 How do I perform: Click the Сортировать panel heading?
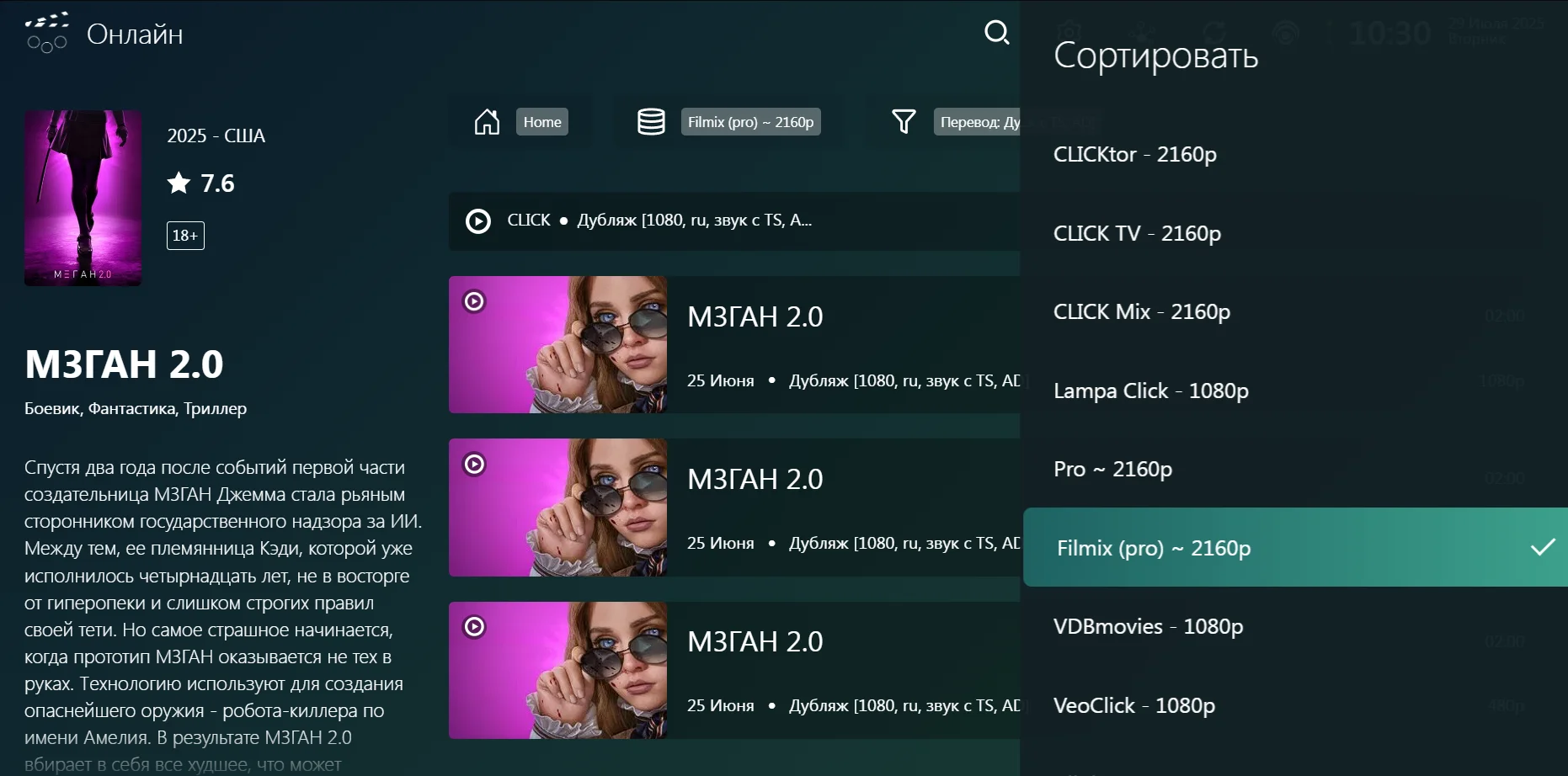point(1155,56)
